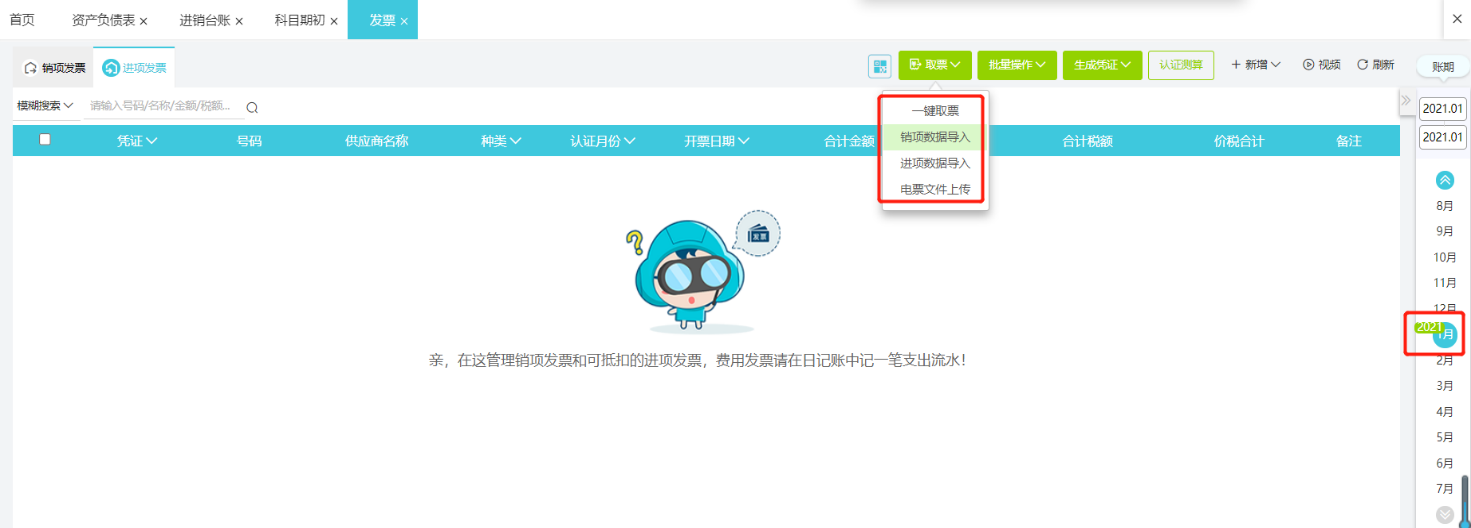Click the 合计税额 column header
The width and height of the screenshot is (1471, 528).
(1088, 141)
